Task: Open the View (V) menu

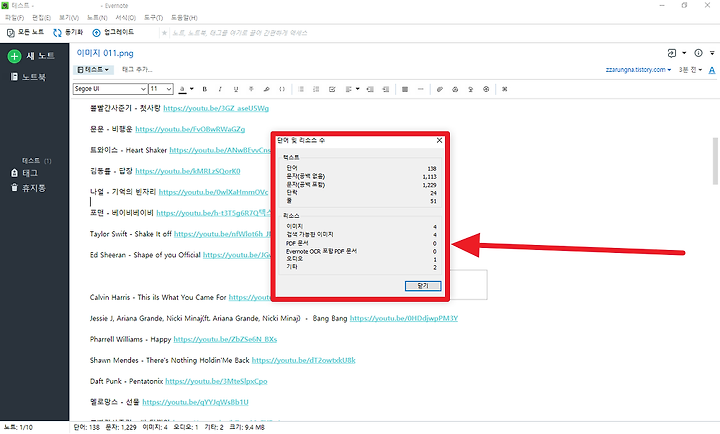Action: click(x=69, y=18)
